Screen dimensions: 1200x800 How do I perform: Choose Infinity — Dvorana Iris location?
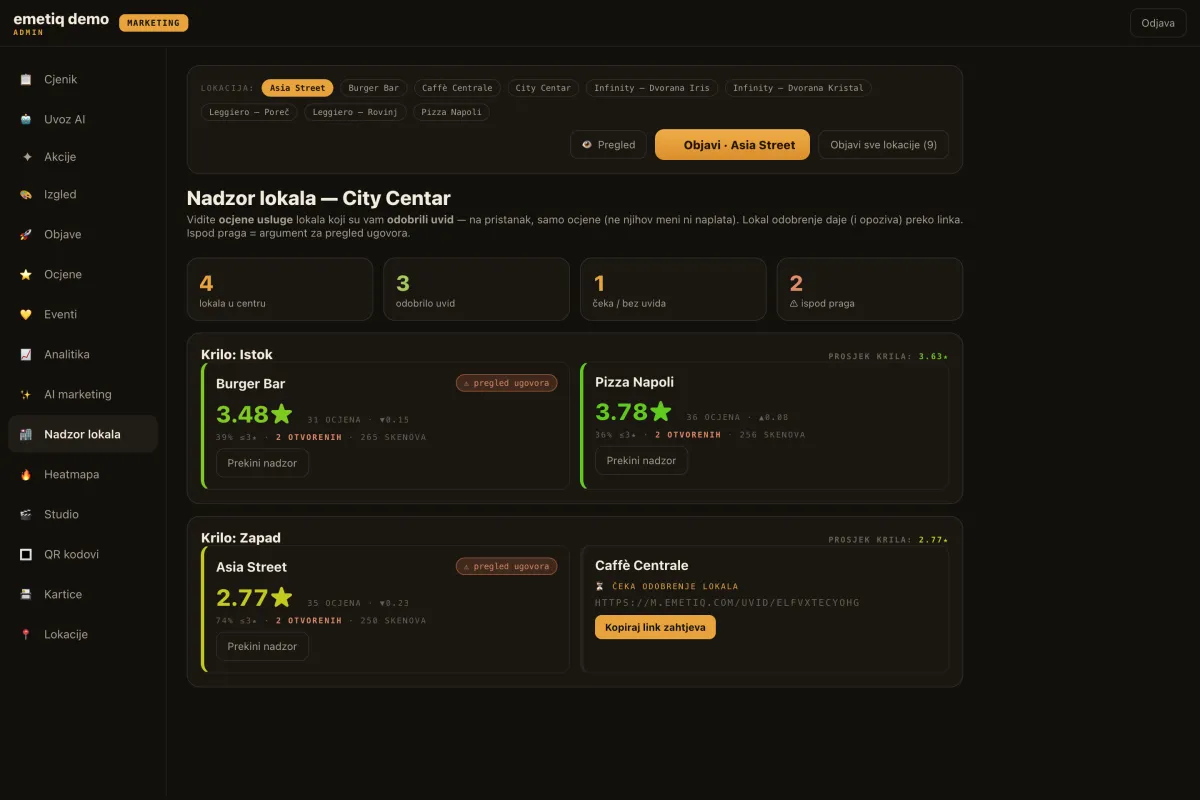point(652,88)
